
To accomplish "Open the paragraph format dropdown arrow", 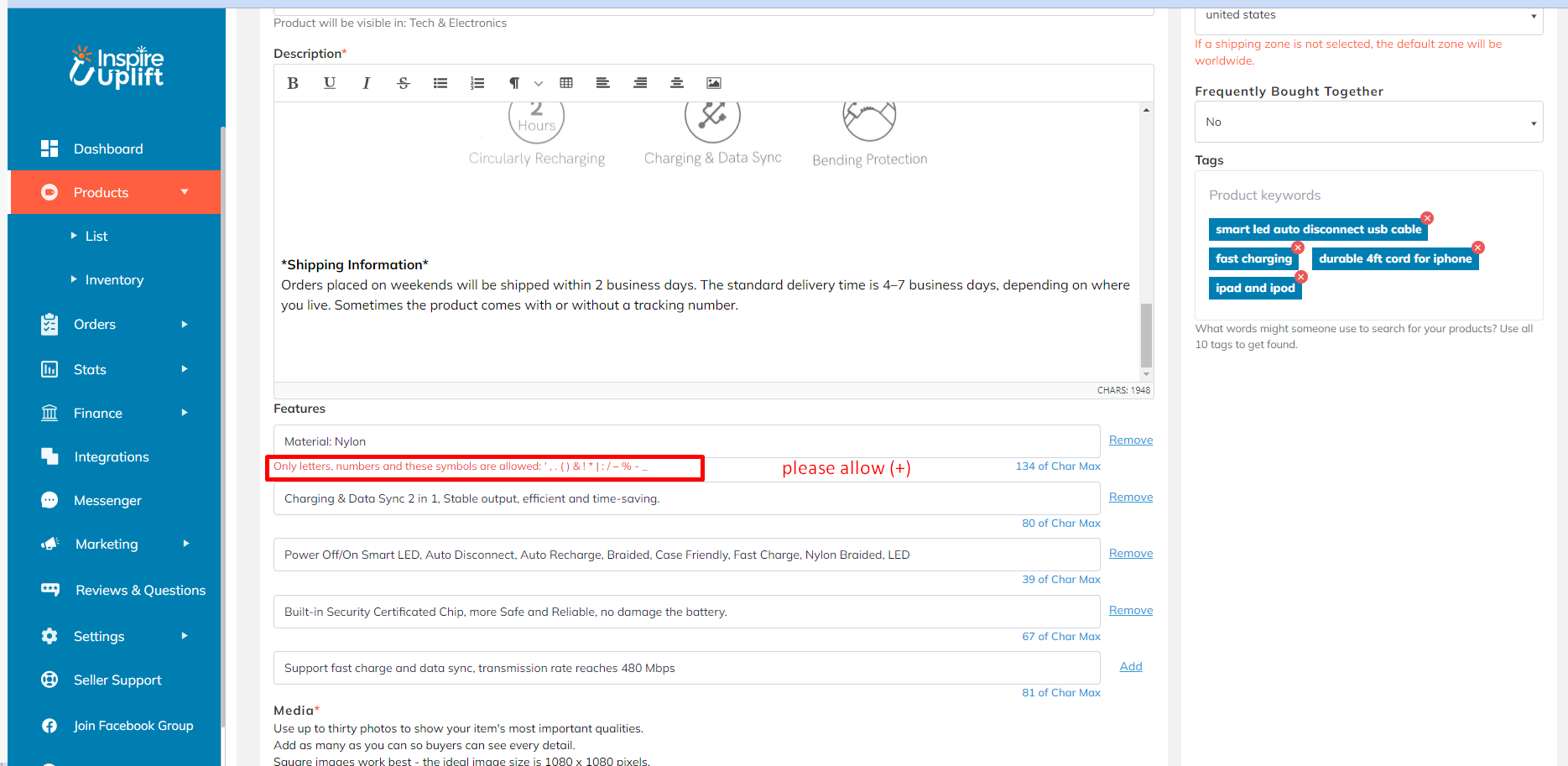I will click(x=539, y=83).
